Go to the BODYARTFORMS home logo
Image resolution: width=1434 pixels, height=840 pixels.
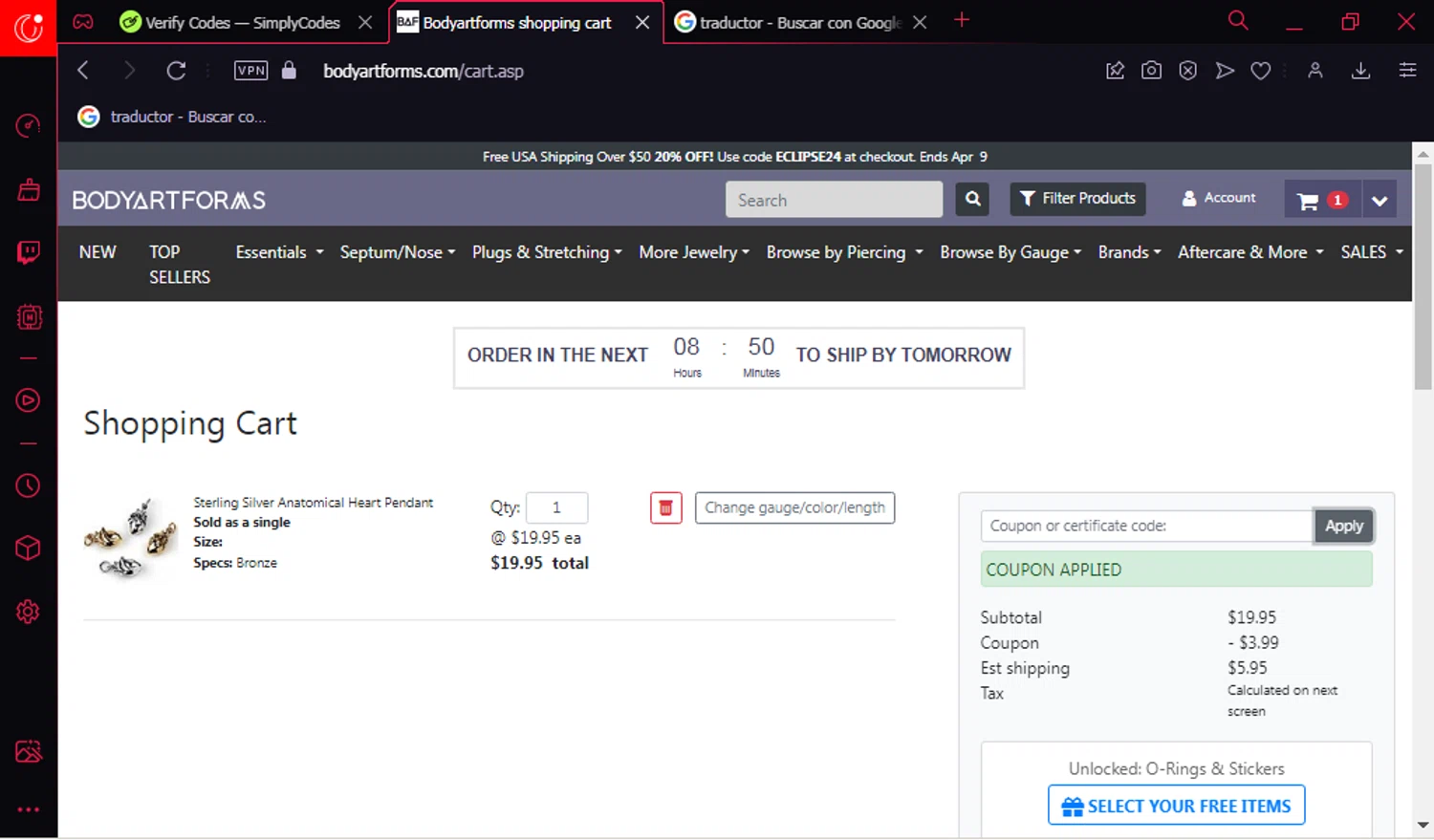pos(169,200)
